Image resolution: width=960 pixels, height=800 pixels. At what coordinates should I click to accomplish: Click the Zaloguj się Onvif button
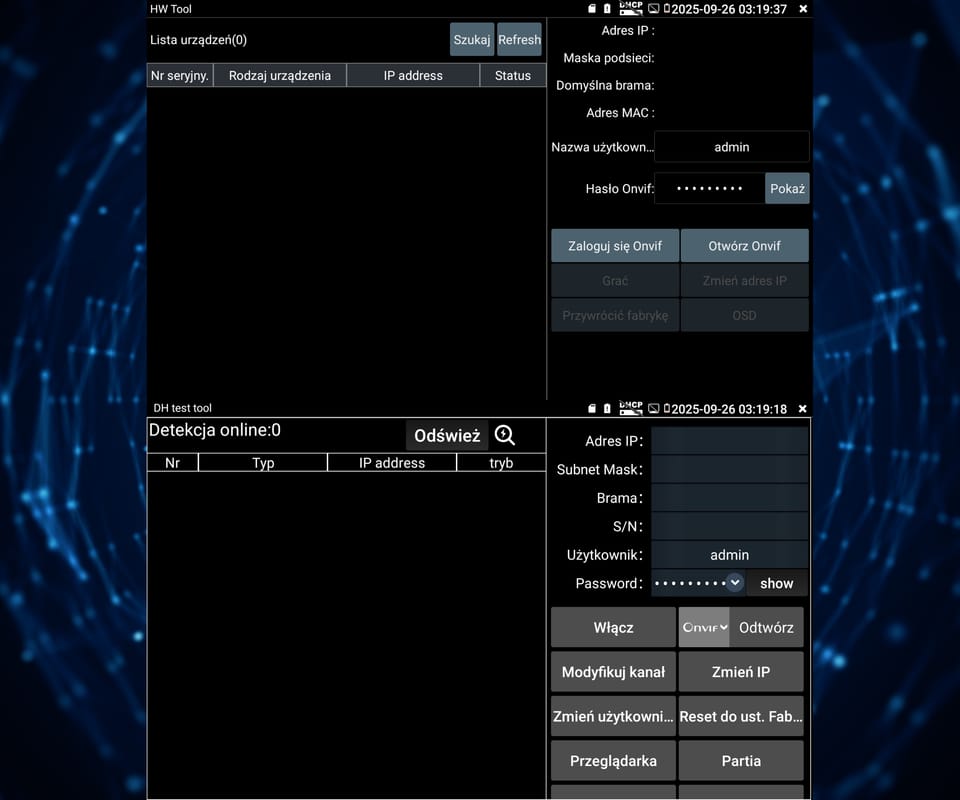[615, 246]
